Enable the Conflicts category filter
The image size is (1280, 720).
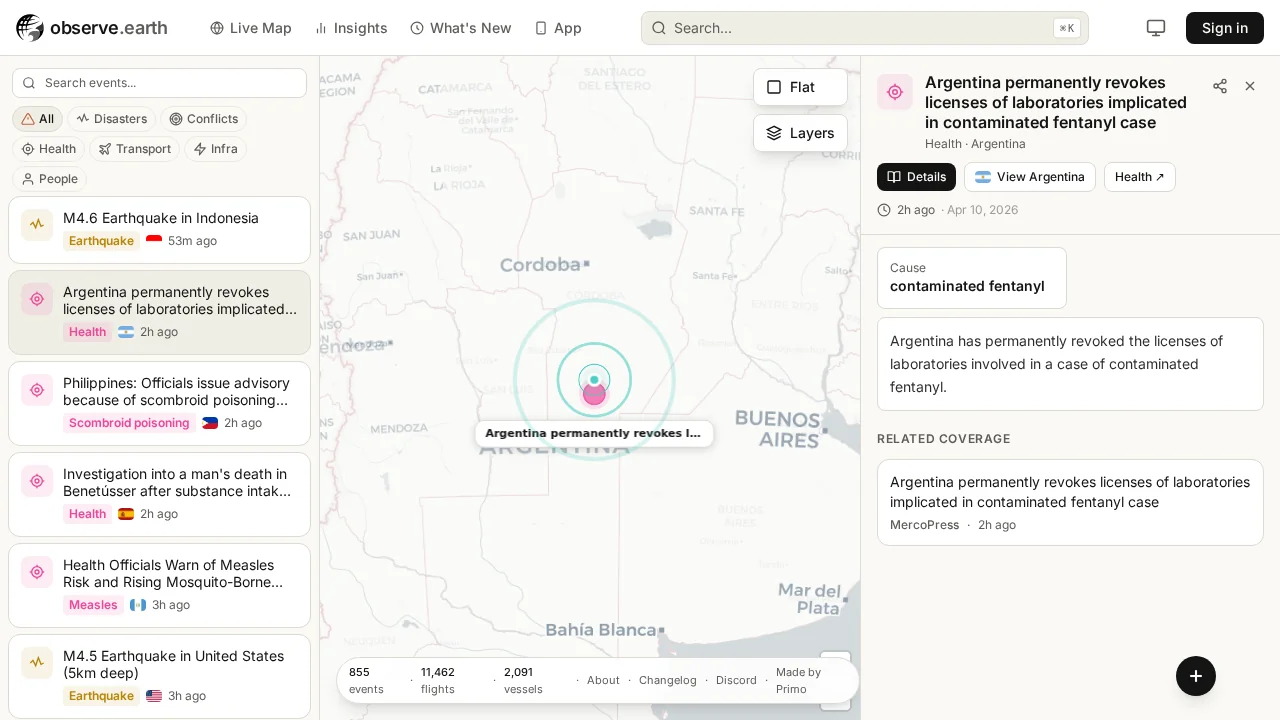click(204, 119)
